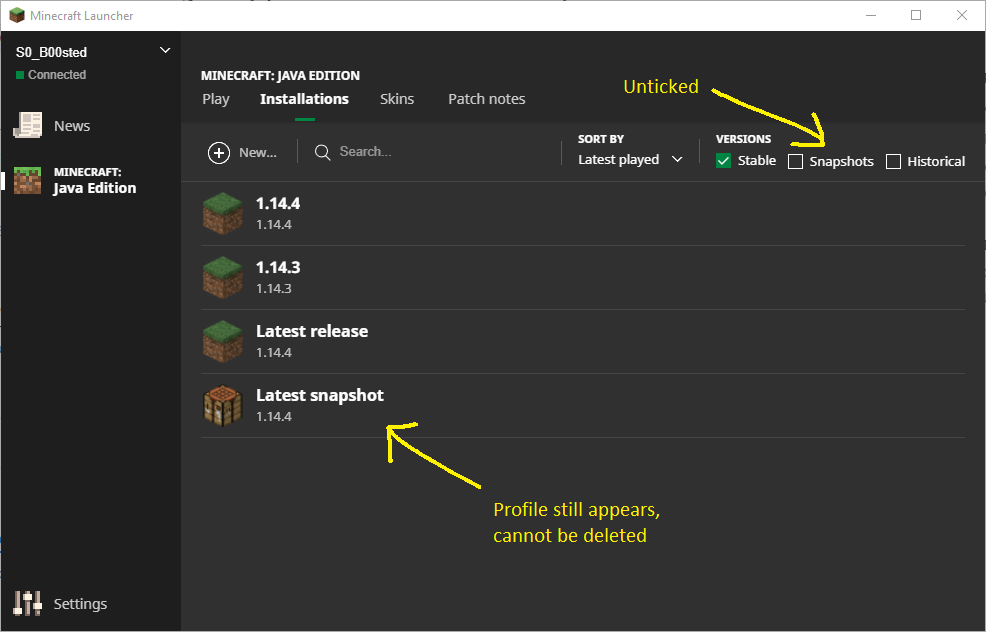Select the '1.14.3' installation title
This screenshot has width=986, height=632.
click(x=278, y=267)
